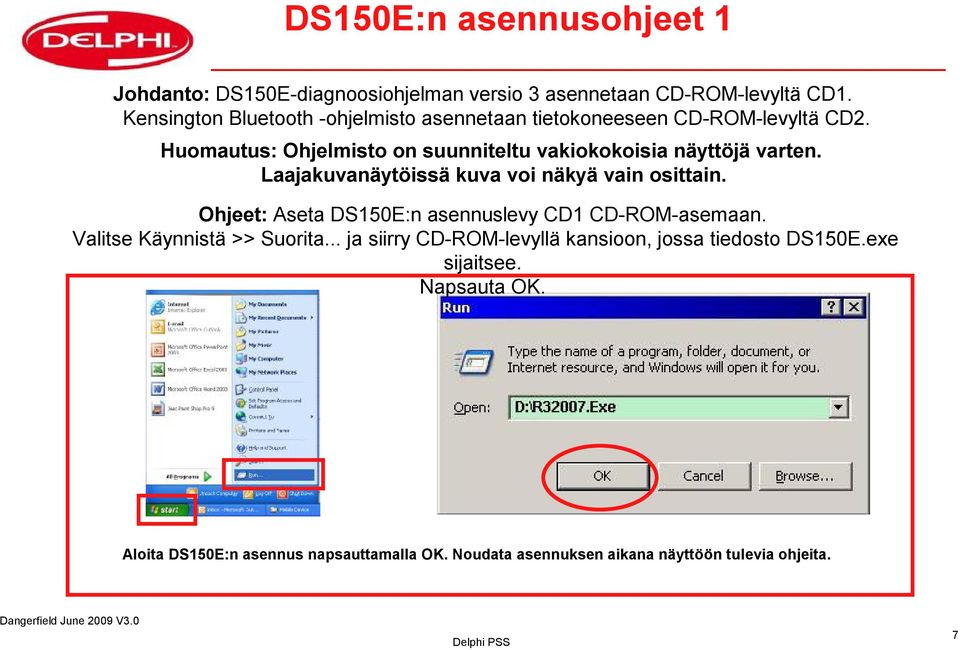Image resolution: width=960 pixels, height=650 pixels.
Task: Click the Delphi logo
Action: pyautogui.click(x=108, y=40)
